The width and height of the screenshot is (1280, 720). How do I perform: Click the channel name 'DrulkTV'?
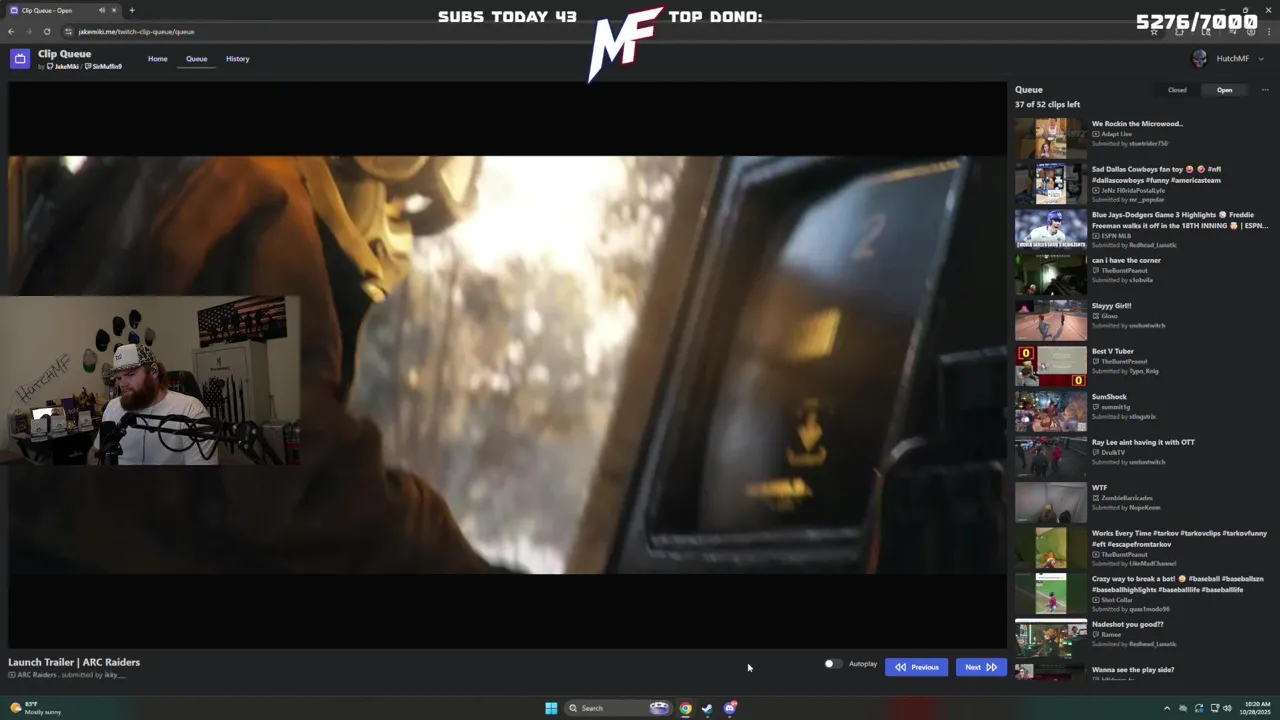pyautogui.click(x=1113, y=452)
